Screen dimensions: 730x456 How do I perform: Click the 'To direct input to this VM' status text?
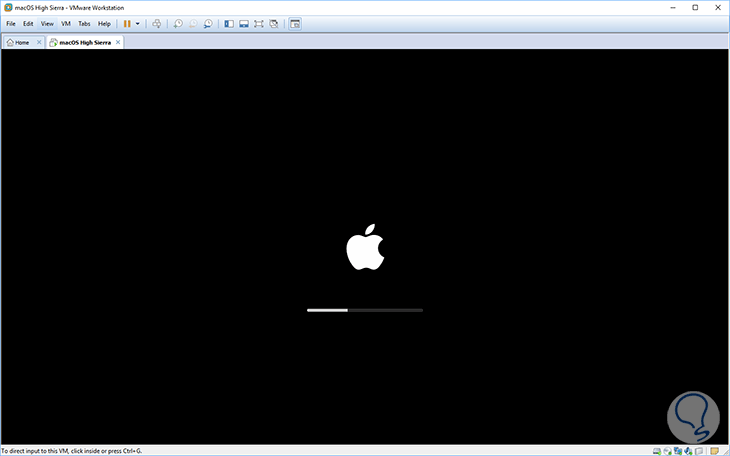click(x=71, y=451)
